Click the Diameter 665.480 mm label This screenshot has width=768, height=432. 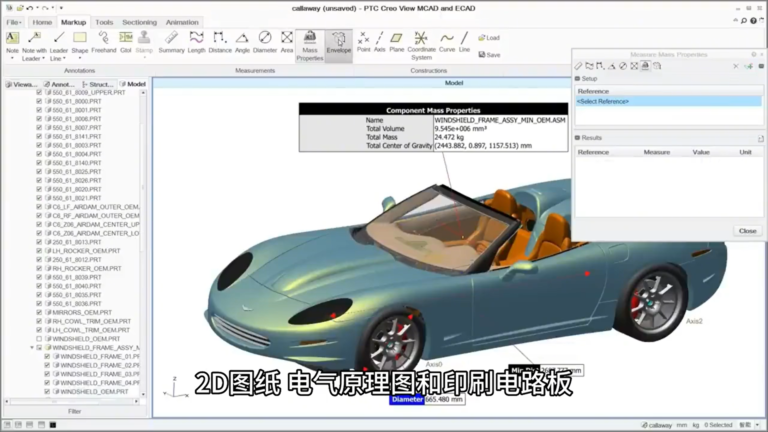click(427, 400)
